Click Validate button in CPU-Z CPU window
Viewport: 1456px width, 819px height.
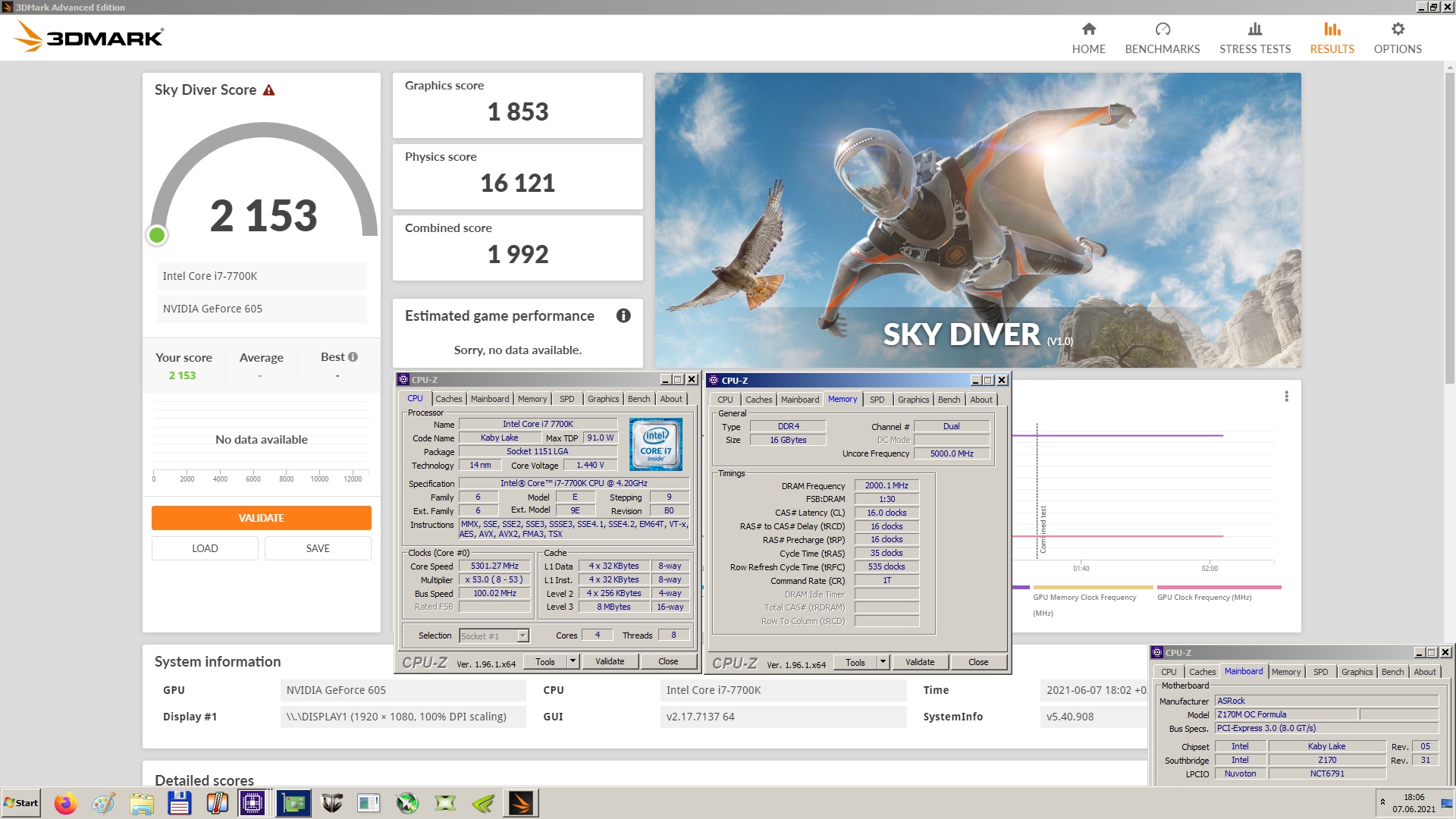[x=610, y=661]
